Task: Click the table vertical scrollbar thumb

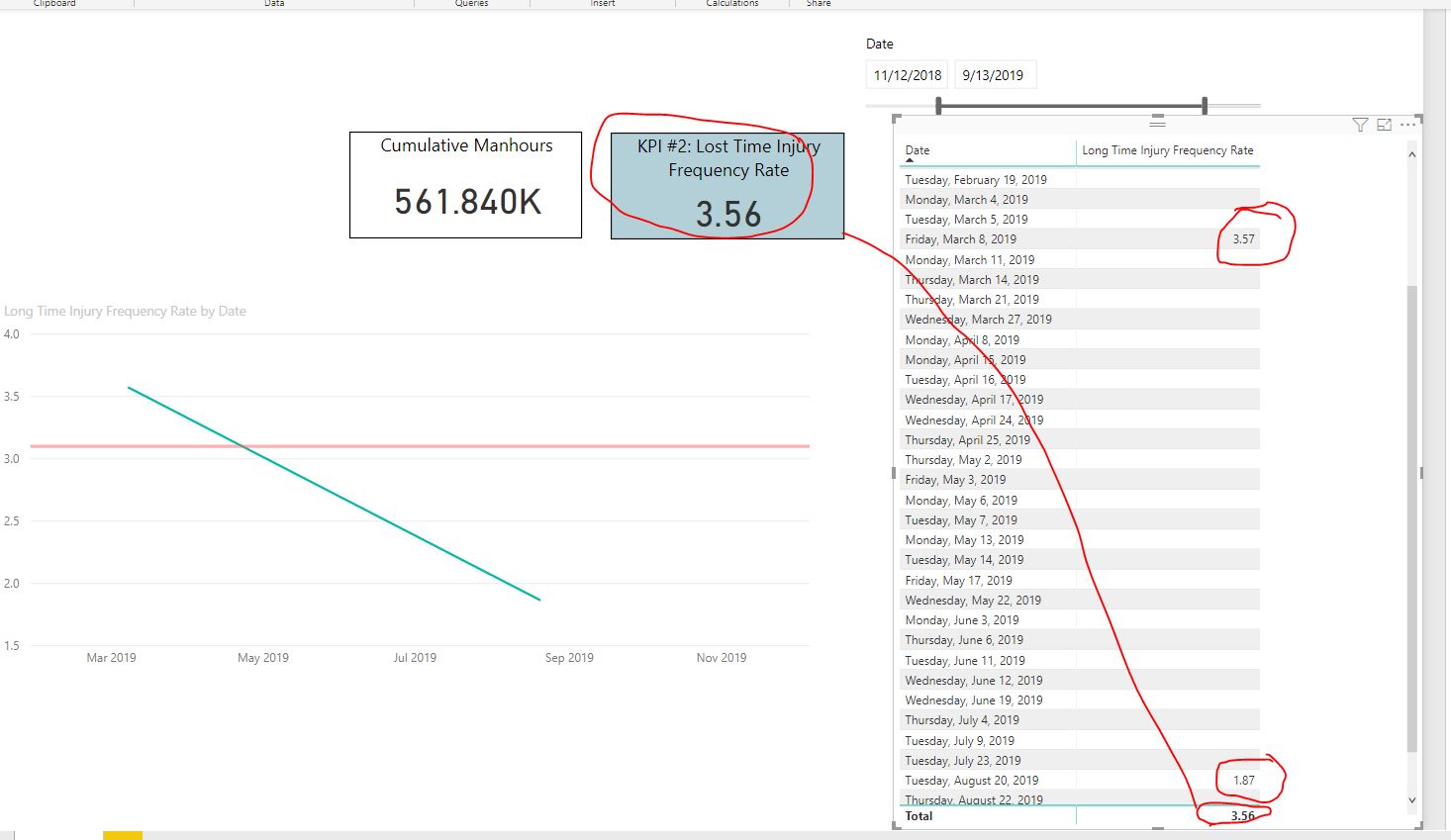Action: (x=1411, y=517)
